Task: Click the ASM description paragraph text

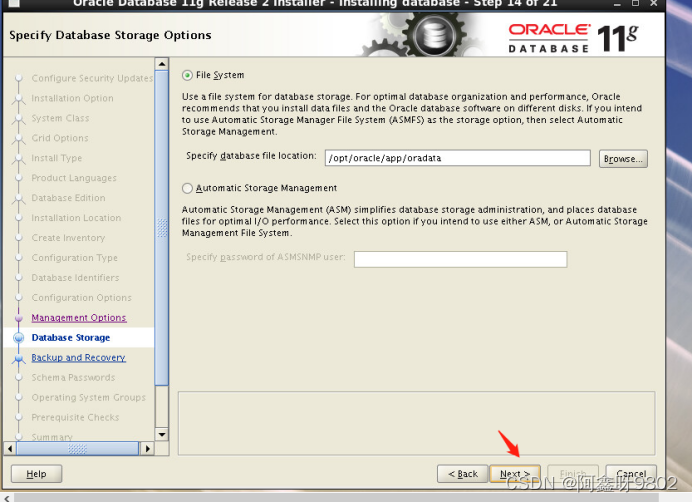Action: [415, 221]
